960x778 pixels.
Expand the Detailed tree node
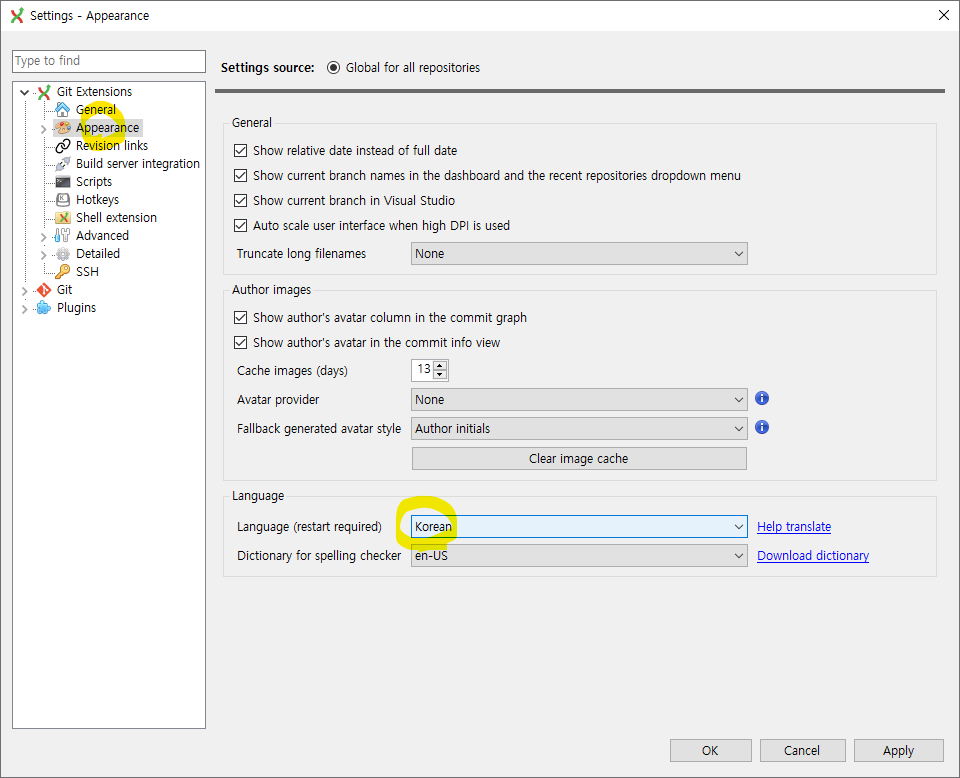[43, 255]
